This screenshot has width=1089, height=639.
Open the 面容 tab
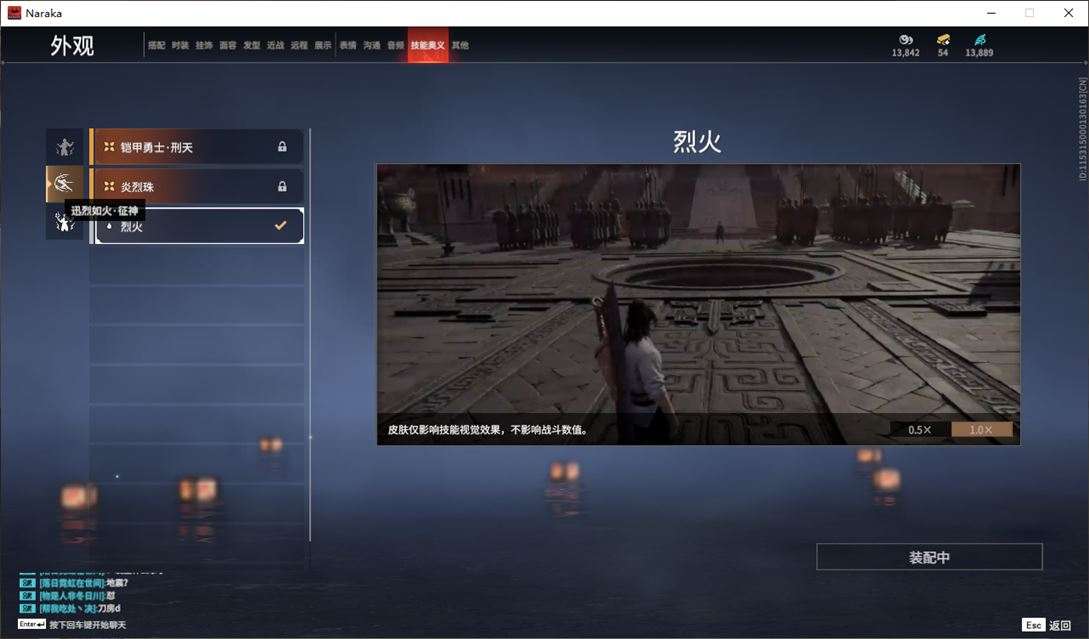pos(228,45)
